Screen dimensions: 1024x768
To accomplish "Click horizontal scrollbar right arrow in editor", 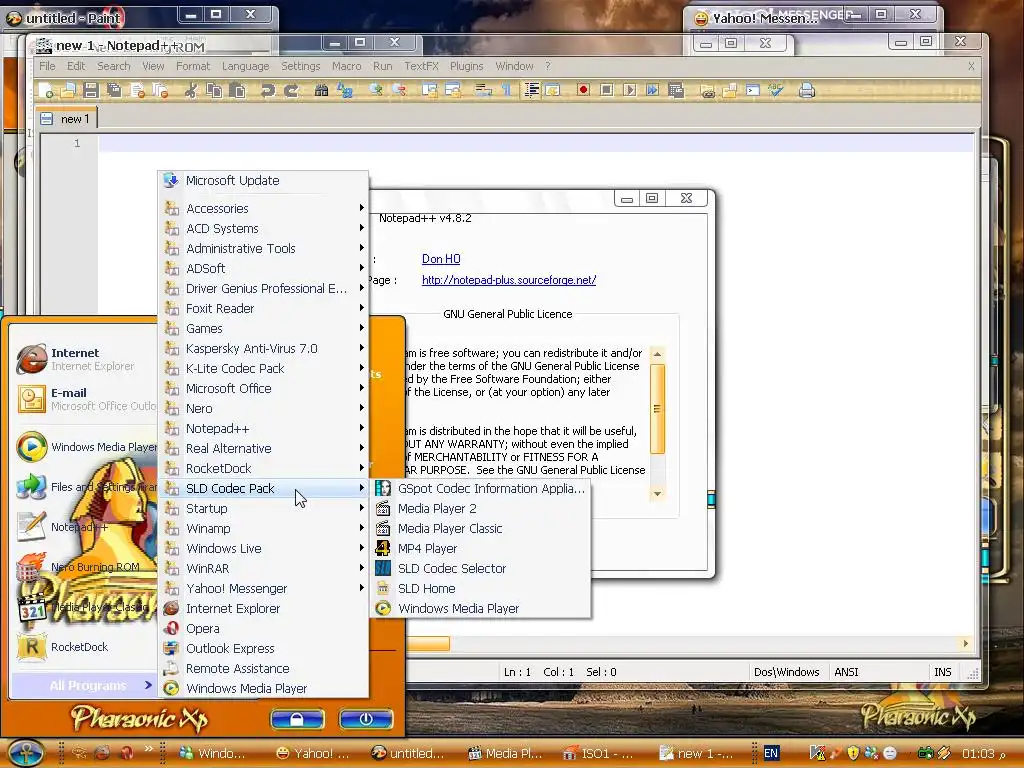I will click(965, 643).
